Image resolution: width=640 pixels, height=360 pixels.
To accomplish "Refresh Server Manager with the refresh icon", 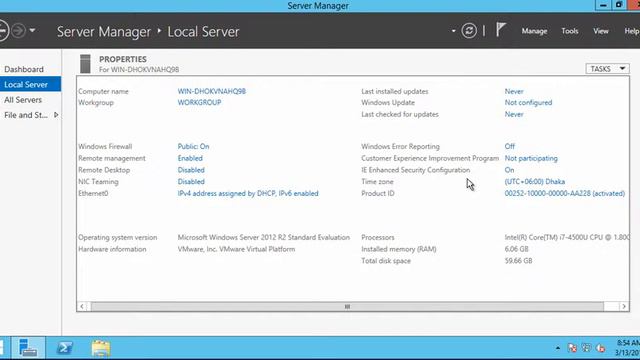I will [x=469, y=31].
